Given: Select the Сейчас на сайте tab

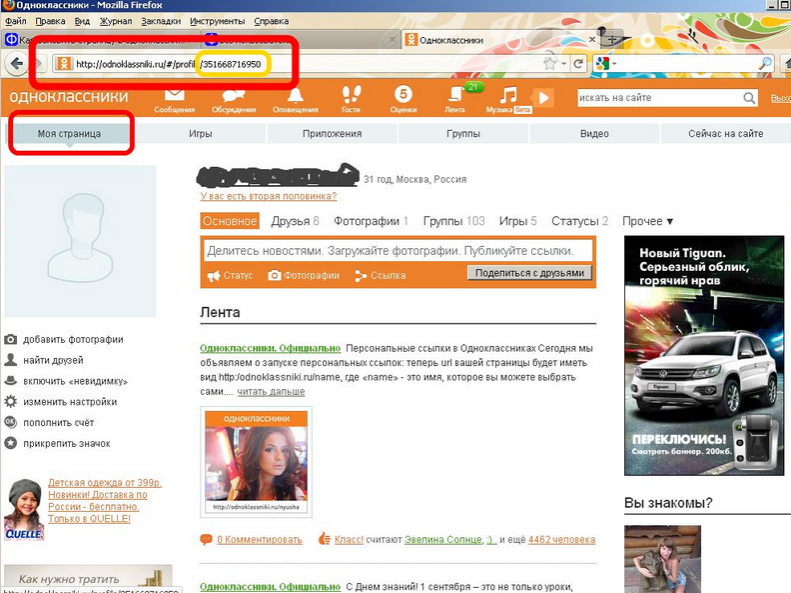Looking at the screenshot, I should (725, 134).
